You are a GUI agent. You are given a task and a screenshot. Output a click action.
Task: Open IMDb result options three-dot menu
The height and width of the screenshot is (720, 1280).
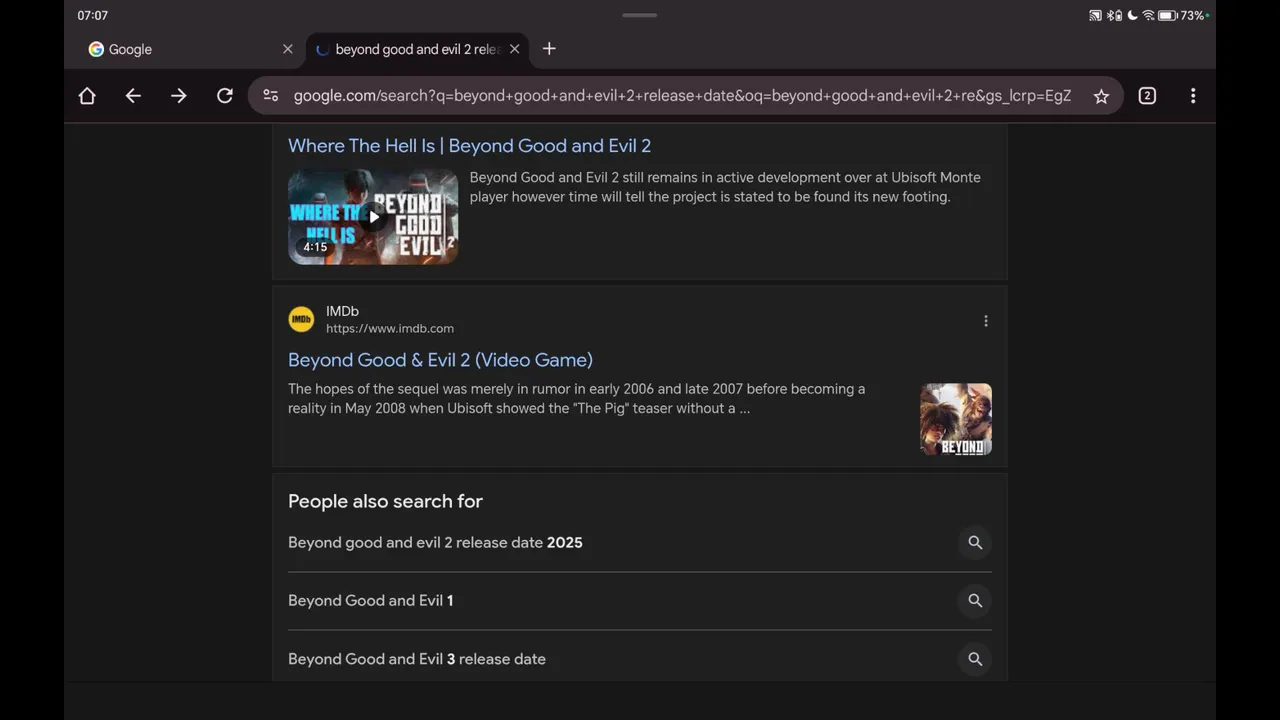[x=986, y=321]
